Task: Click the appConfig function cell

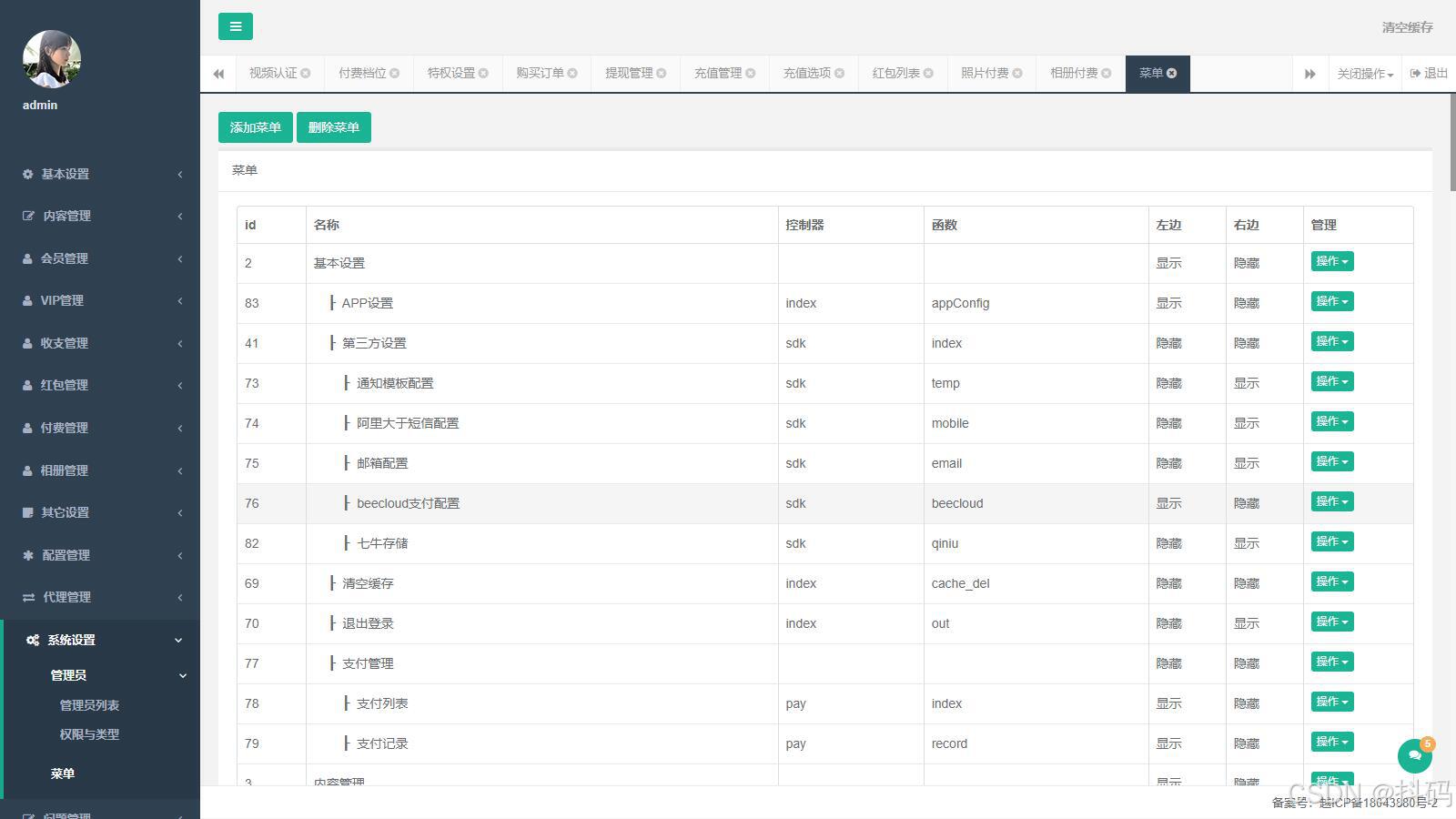Action: pyautogui.click(x=960, y=303)
